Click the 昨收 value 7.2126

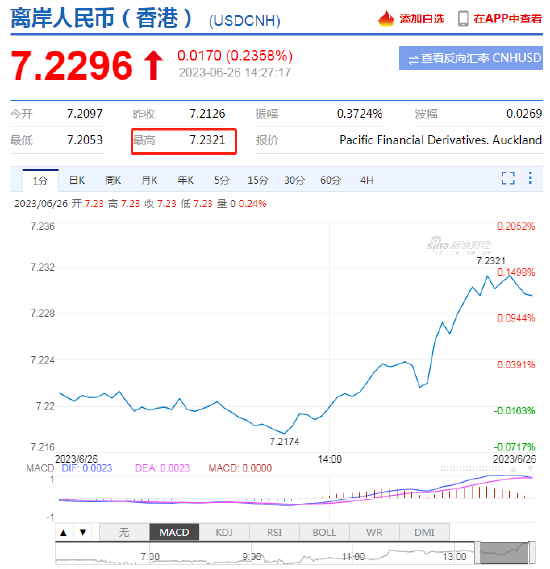[x=207, y=114]
